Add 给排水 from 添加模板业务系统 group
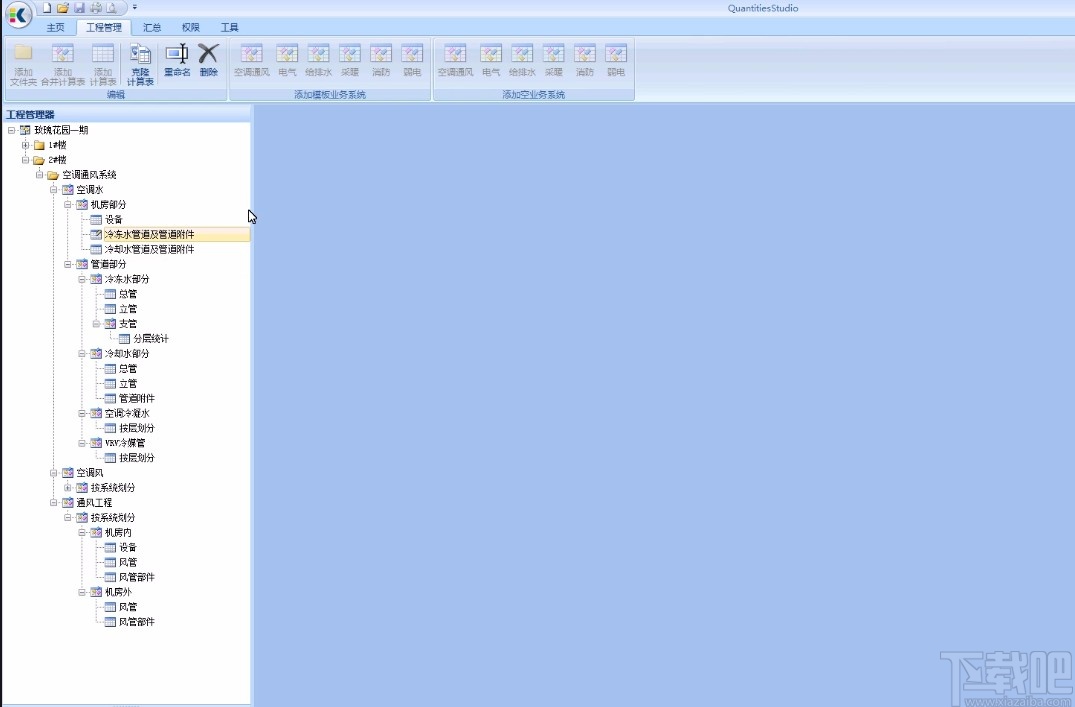Screen dimensions: 1075x707 (x=319, y=60)
